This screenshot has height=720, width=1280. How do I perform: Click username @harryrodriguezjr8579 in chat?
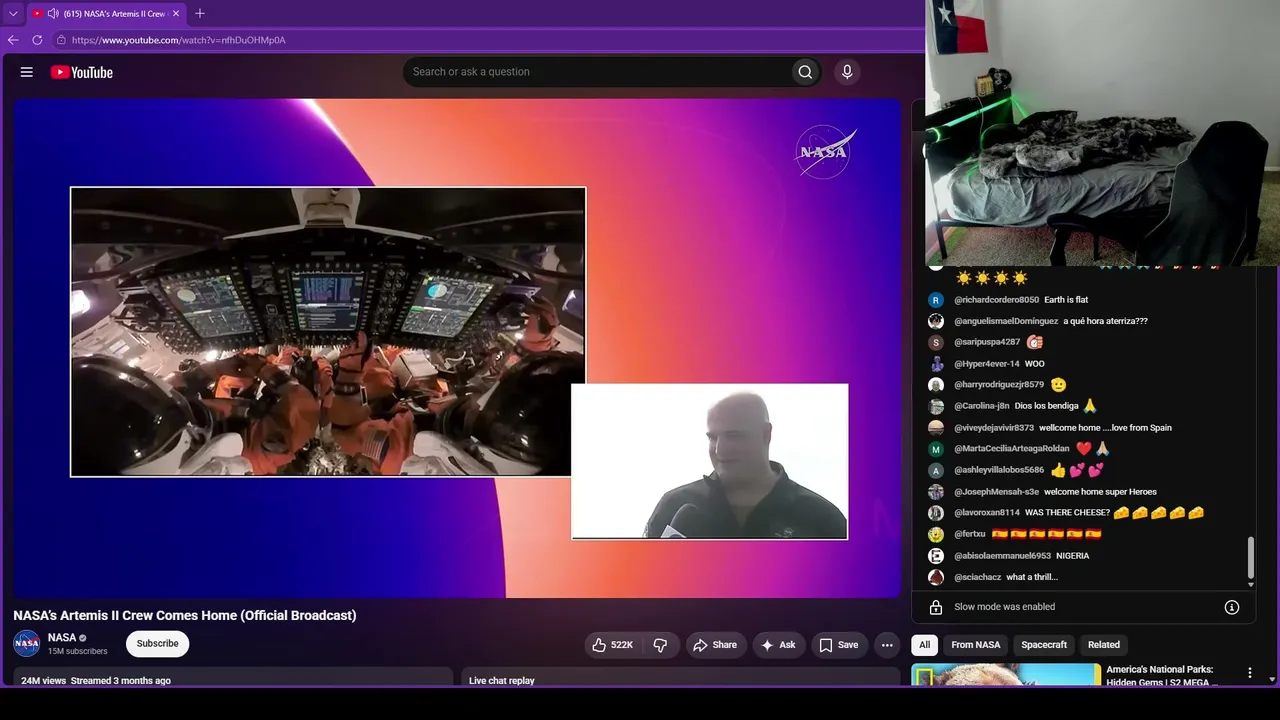point(999,385)
